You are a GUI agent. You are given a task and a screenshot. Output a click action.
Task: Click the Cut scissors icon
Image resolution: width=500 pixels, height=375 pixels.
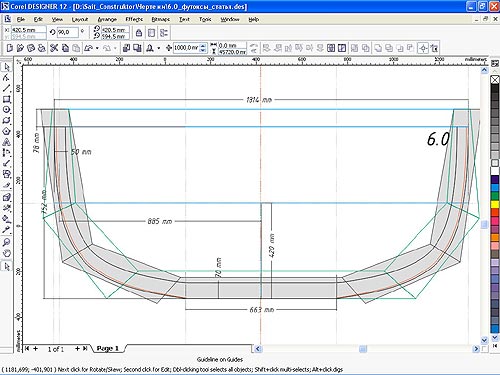click(54, 48)
